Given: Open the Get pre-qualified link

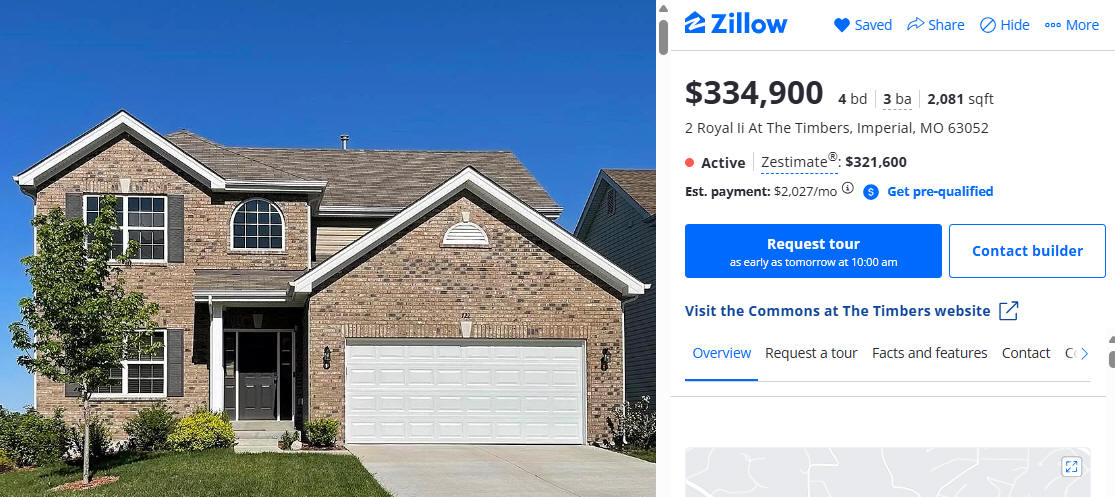Looking at the screenshot, I should tap(940, 191).
